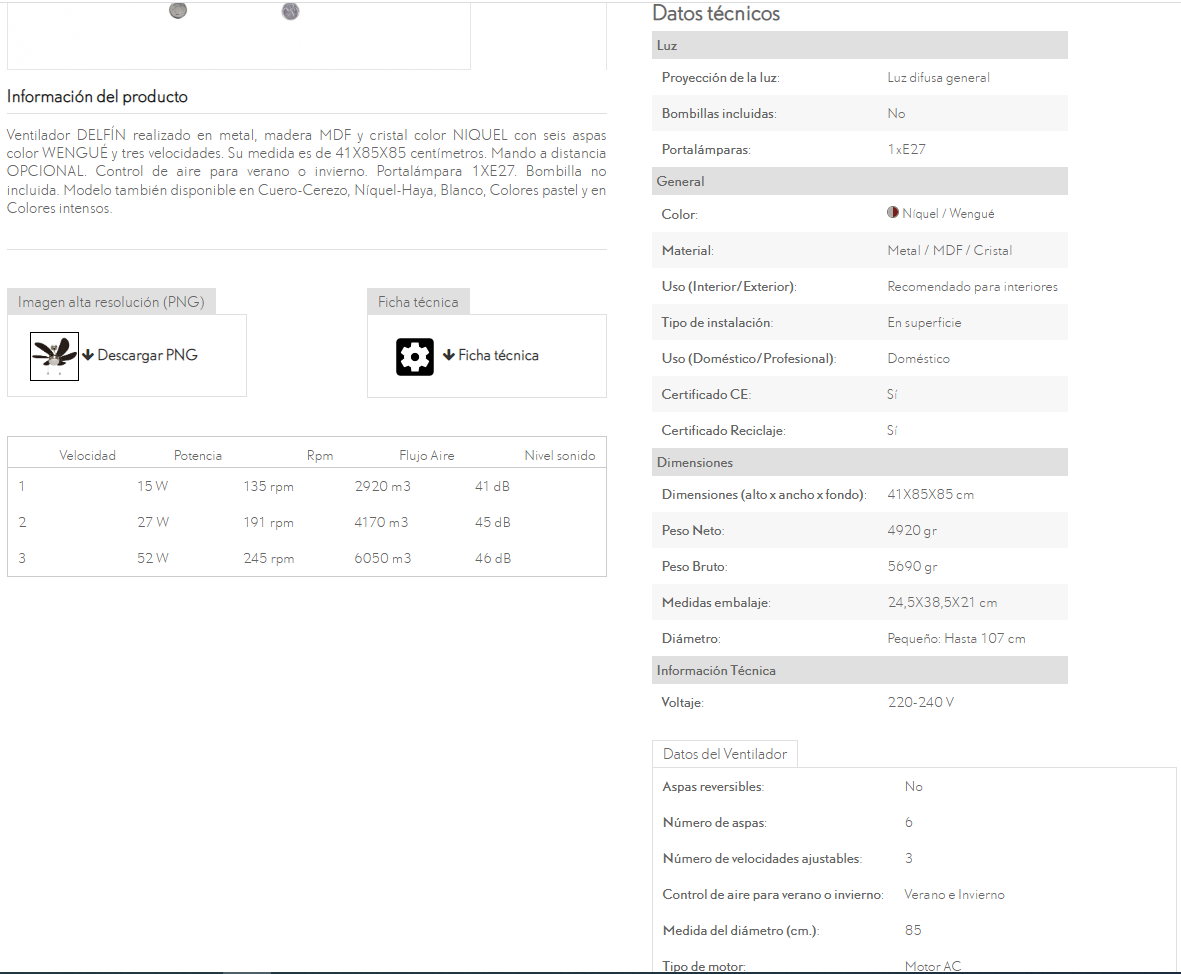Select the left gray image thumbnail dot
This screenshot has width=1181, height=974.
coord(178,11)
